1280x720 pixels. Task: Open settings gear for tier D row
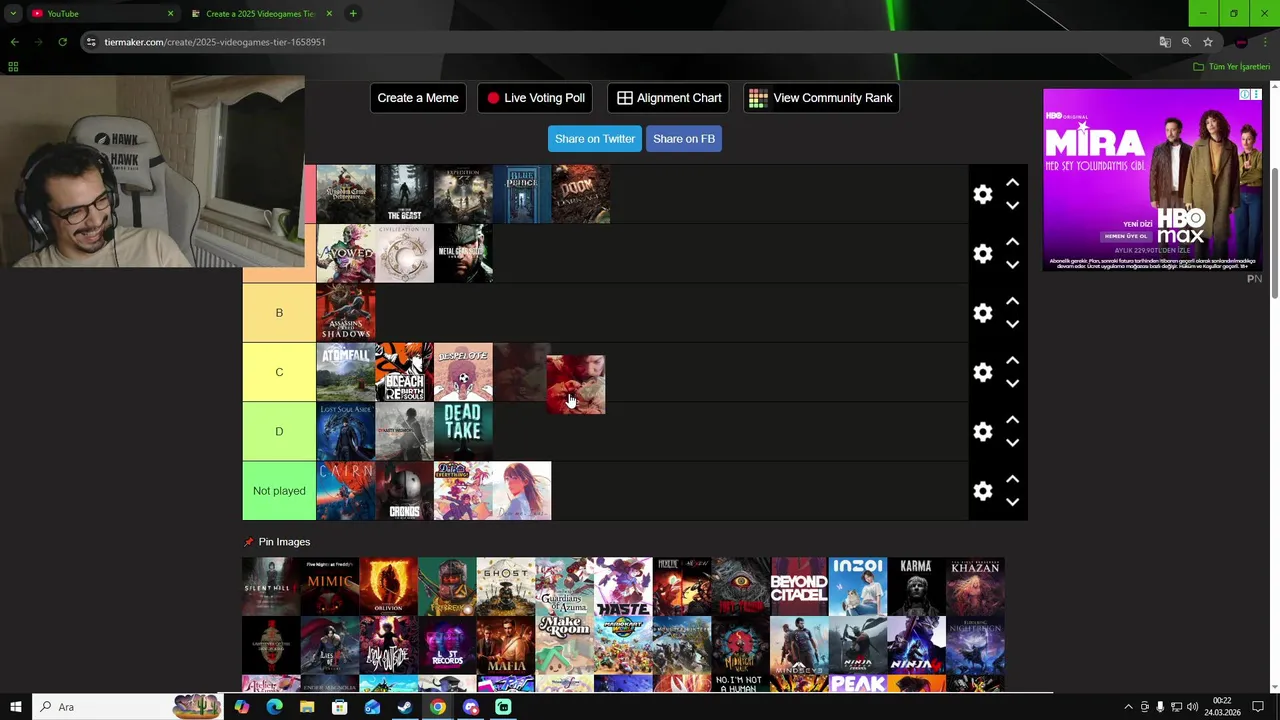point(983,431)
